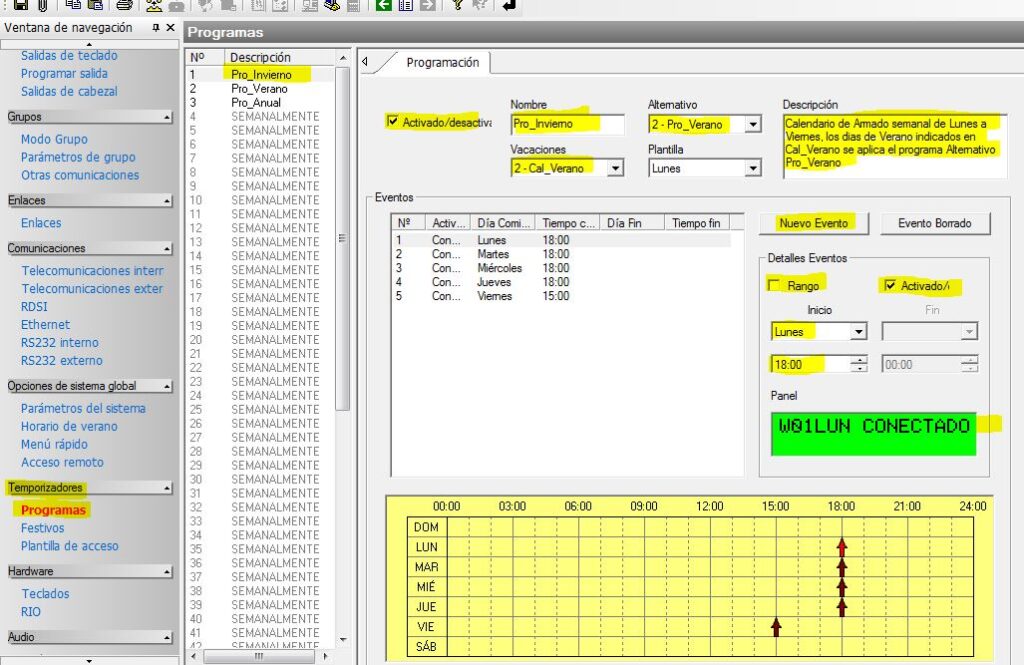The image size is (1024, 665).
Task: Collapse Opciones de sistema global section
Action: click(x=167, y=387)
